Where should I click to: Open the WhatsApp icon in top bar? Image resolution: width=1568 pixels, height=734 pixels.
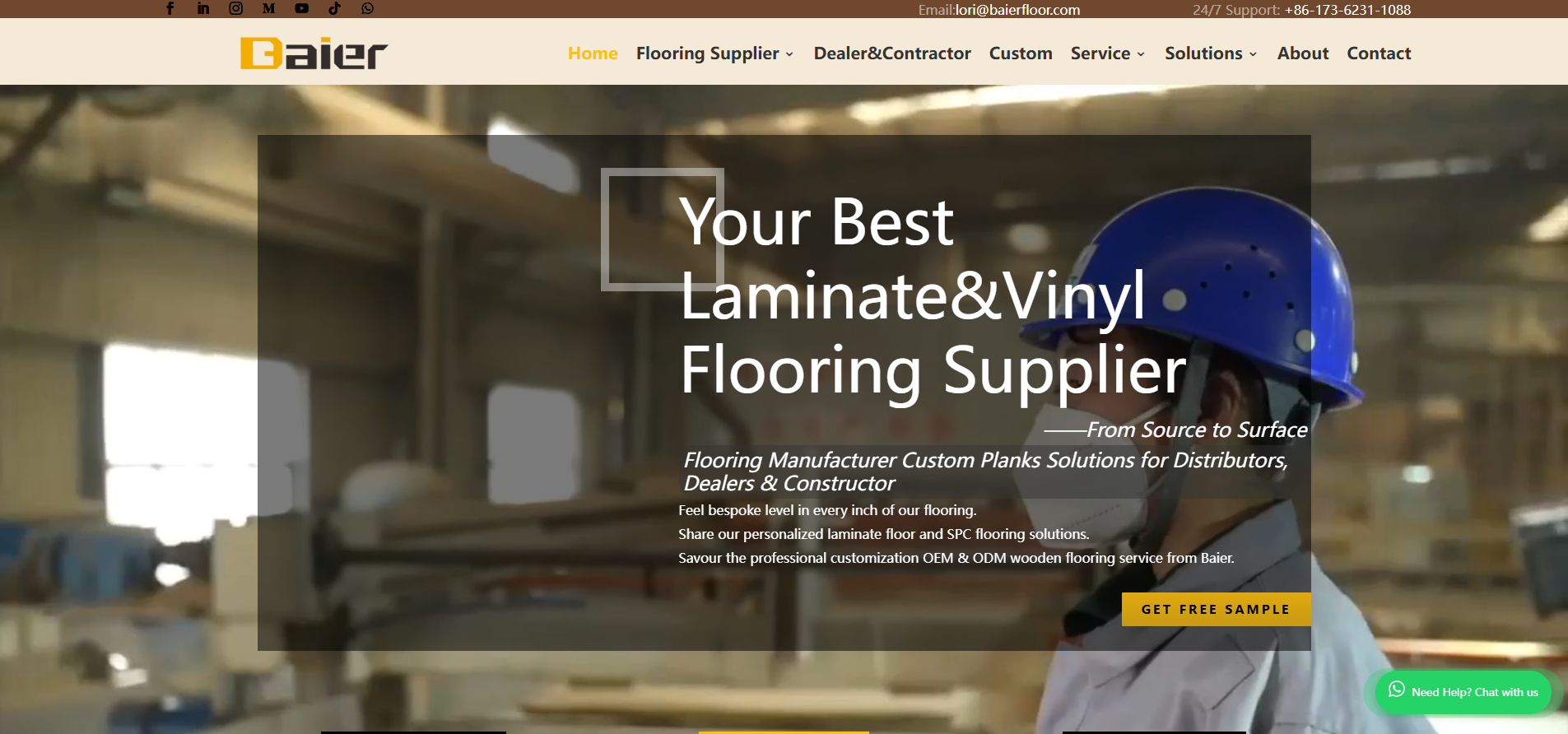368,8
